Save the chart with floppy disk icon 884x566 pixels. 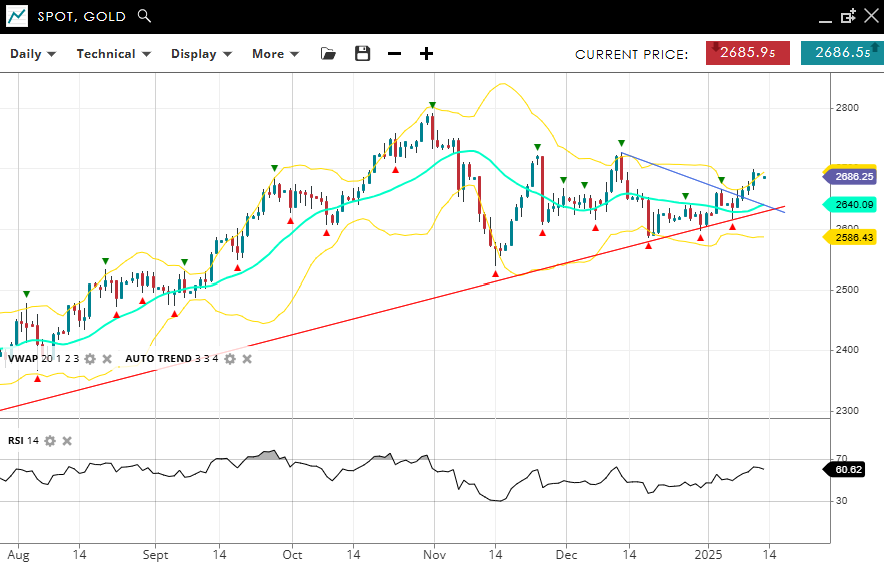[362, 54]
